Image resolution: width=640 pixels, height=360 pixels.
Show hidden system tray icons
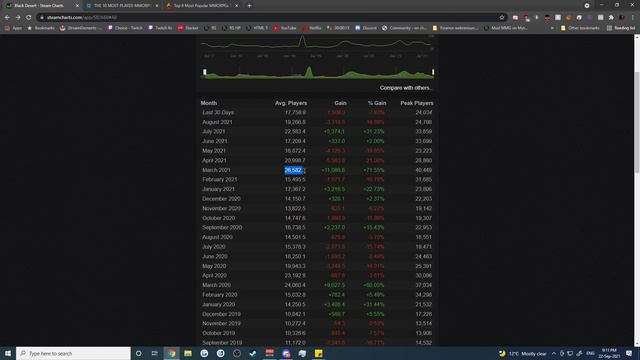coord(554,353)
